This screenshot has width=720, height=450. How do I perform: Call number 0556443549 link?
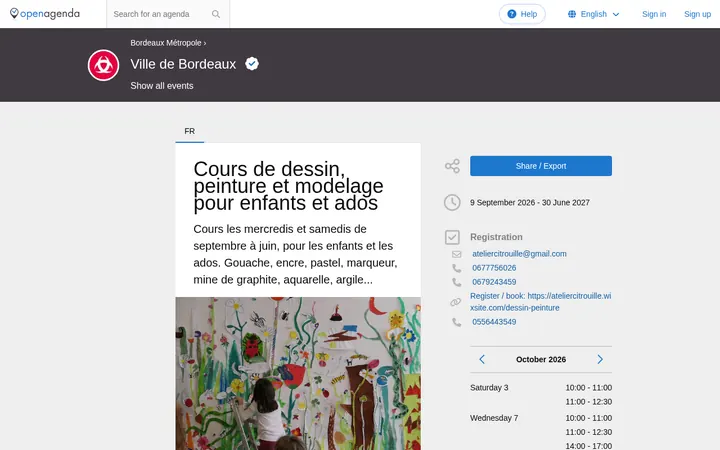(494, 322)
